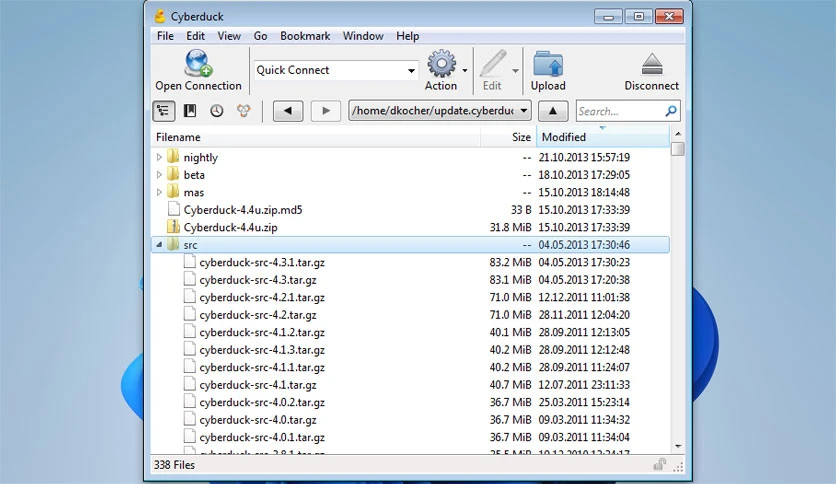Select cyberduck-src-4.2.1.tar.gz file name
The width and height of the screenshot is (836, 484).
click(x=262, y=297)
